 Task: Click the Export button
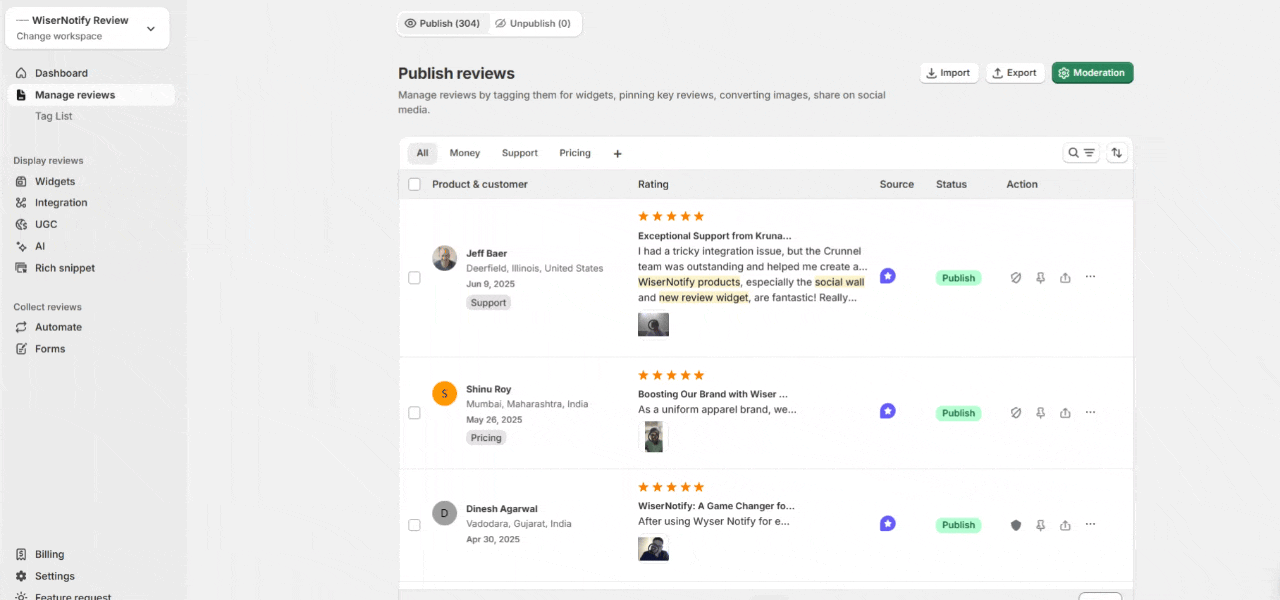(1014, 73)
